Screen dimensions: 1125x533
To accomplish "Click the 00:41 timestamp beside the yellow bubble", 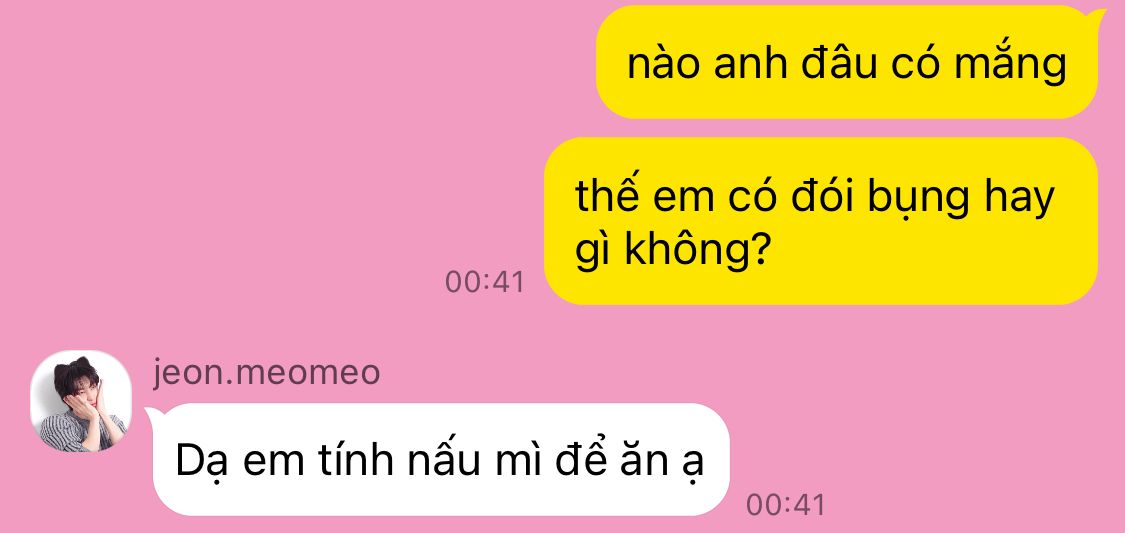I will (x=485, y=282).
